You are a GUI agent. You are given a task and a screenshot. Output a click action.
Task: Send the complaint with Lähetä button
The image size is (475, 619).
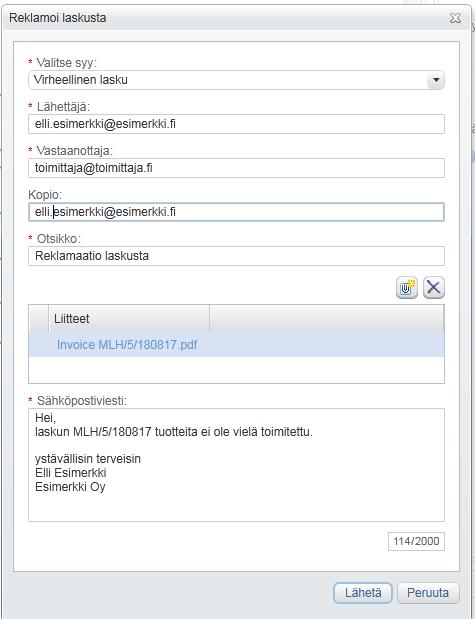tap(363, 593)
